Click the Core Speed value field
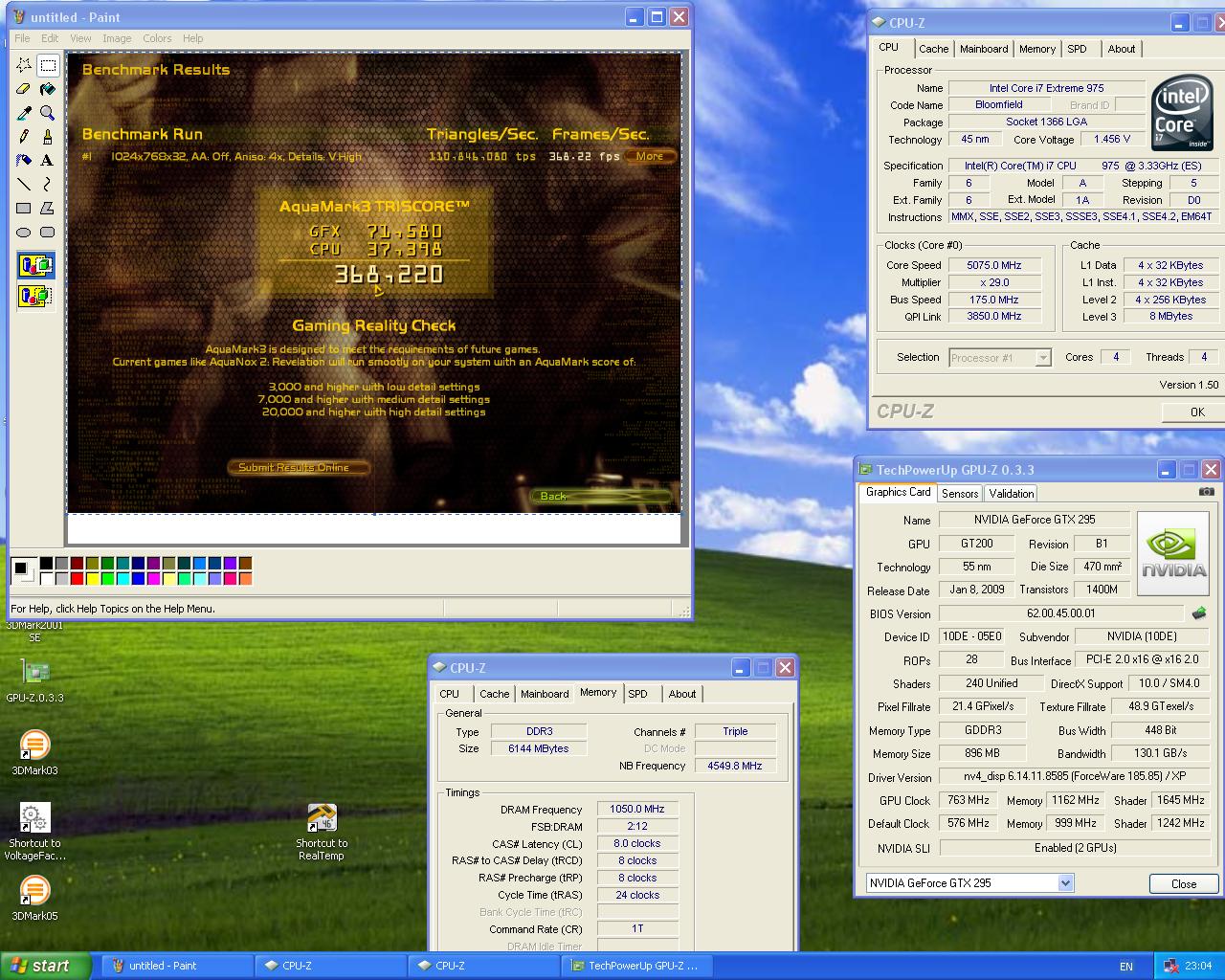The height and width of the screenshot is (980, 1225). click(x=994, y=265)
